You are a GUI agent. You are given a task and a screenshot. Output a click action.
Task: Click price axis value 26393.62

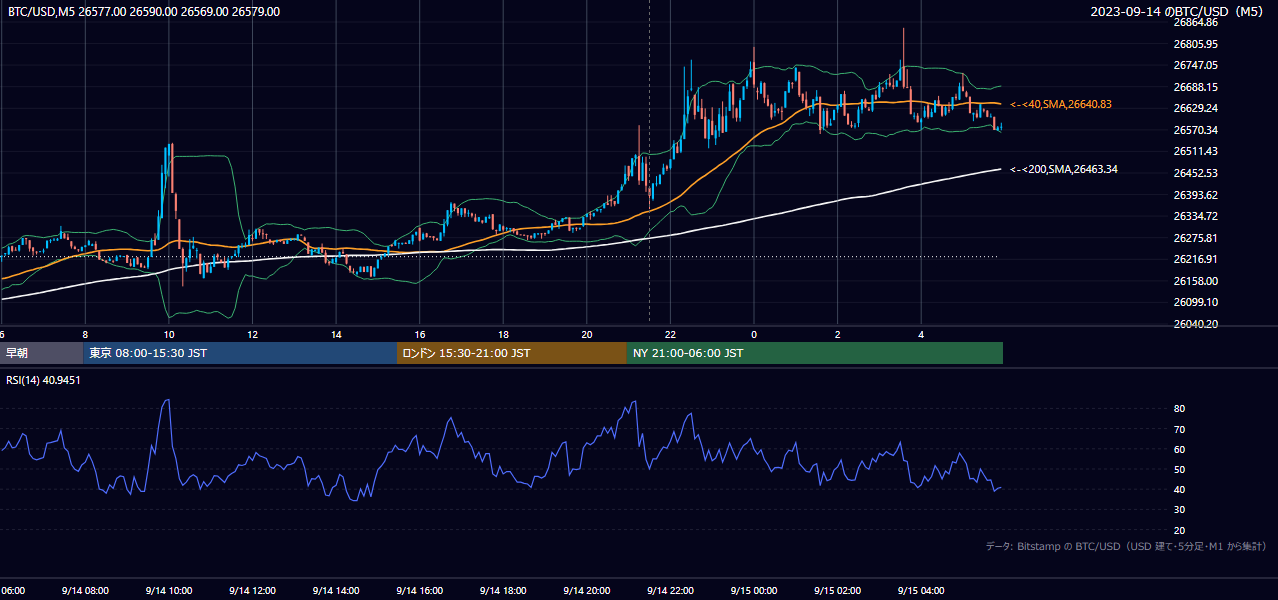[x=1195, y=195]
